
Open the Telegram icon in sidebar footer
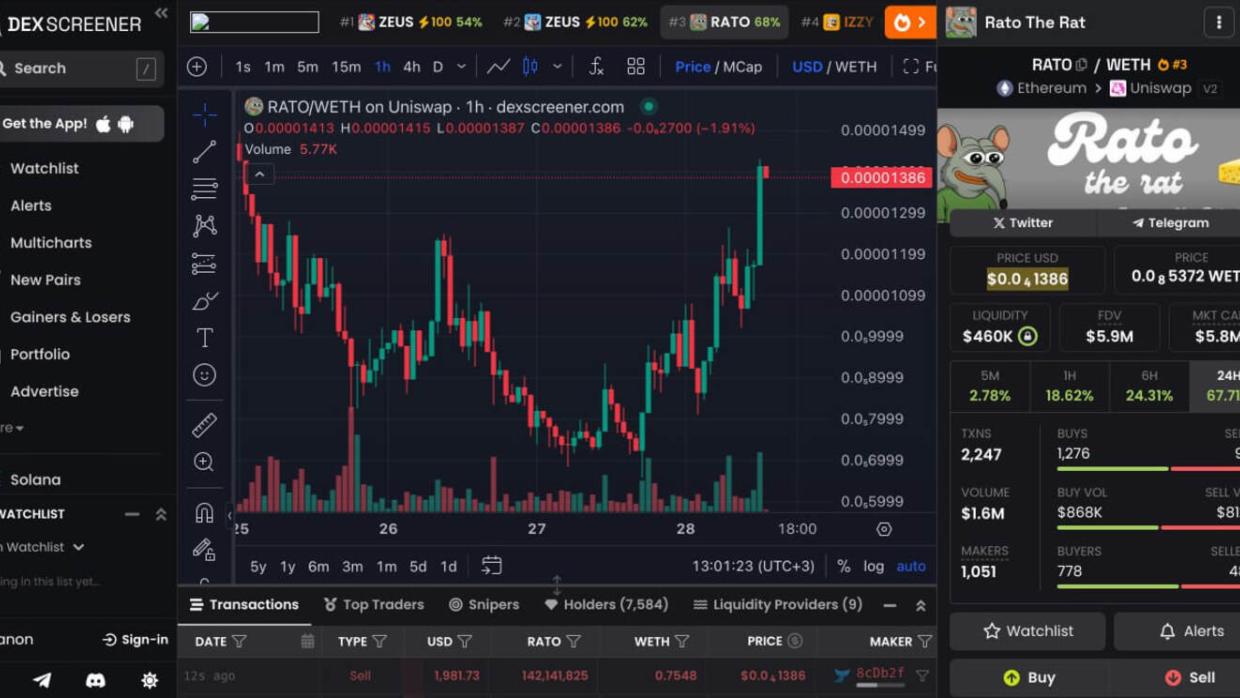click(42, 680)
